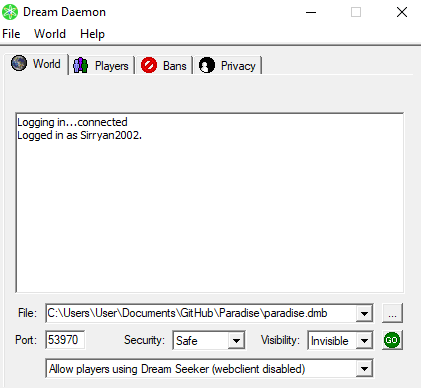The height and width of the screenshot is (388, 421).
Task: Open the World menu in menu bar
Action: pyautogui.click(x=50, y=34)
